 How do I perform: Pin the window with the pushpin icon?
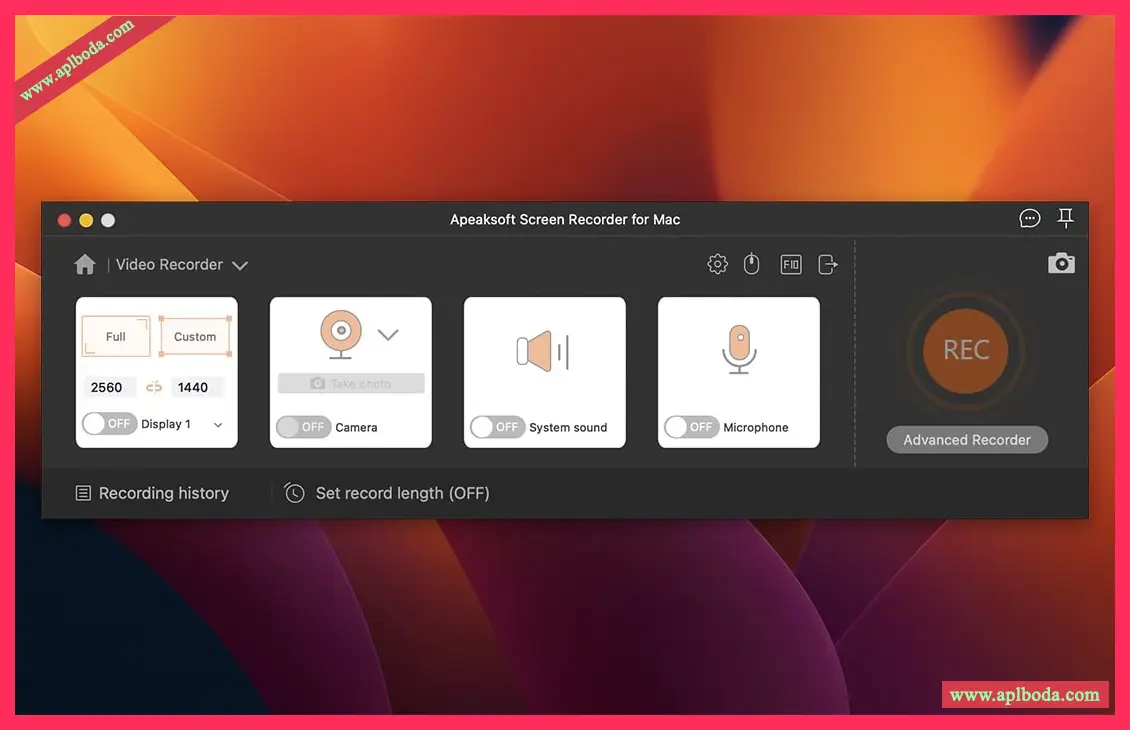pyautogui.click(x=1065, y=218)
